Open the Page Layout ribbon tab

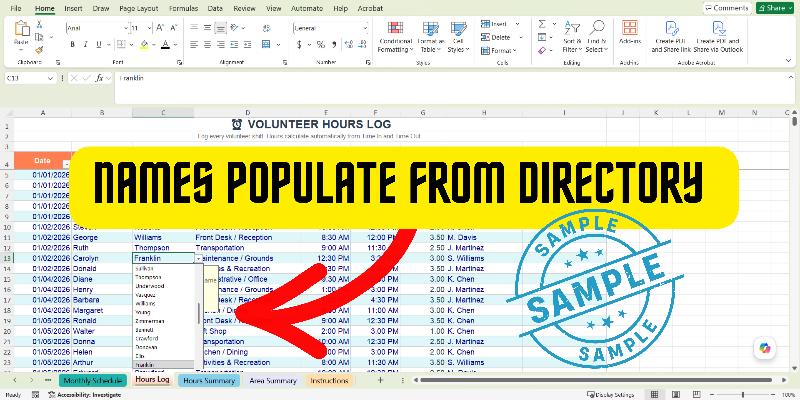click(x=139, y=8)
